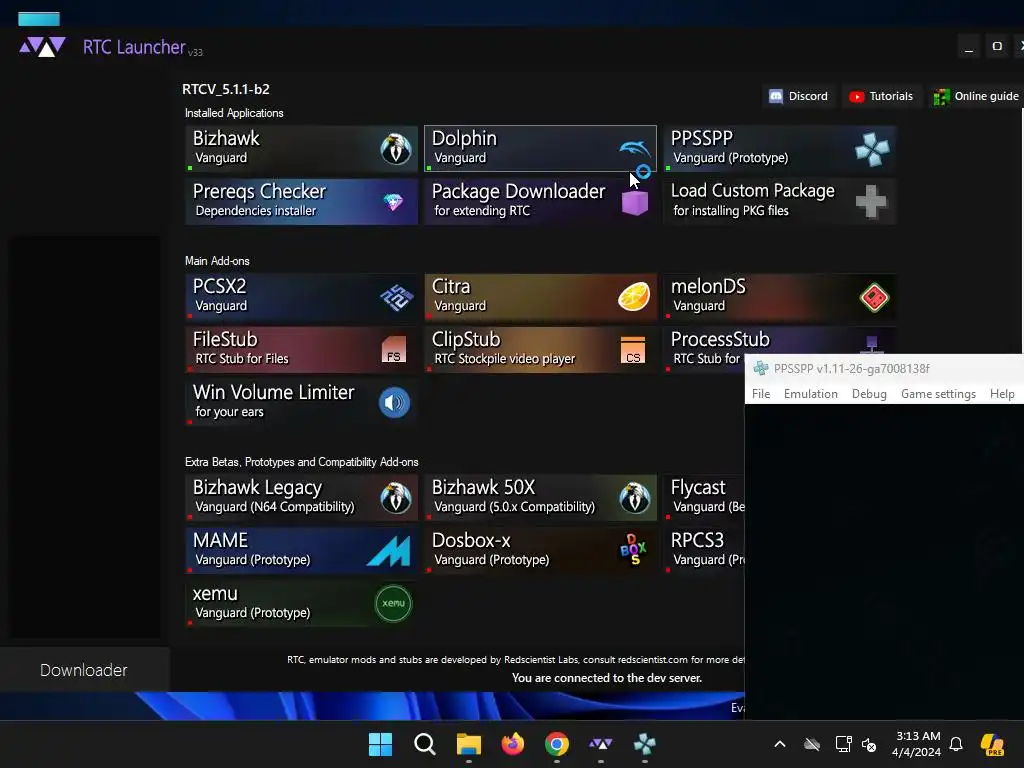This screenshot has height=768, width=1024.
Task: Open the notifications bell
Action: point(956,744)
